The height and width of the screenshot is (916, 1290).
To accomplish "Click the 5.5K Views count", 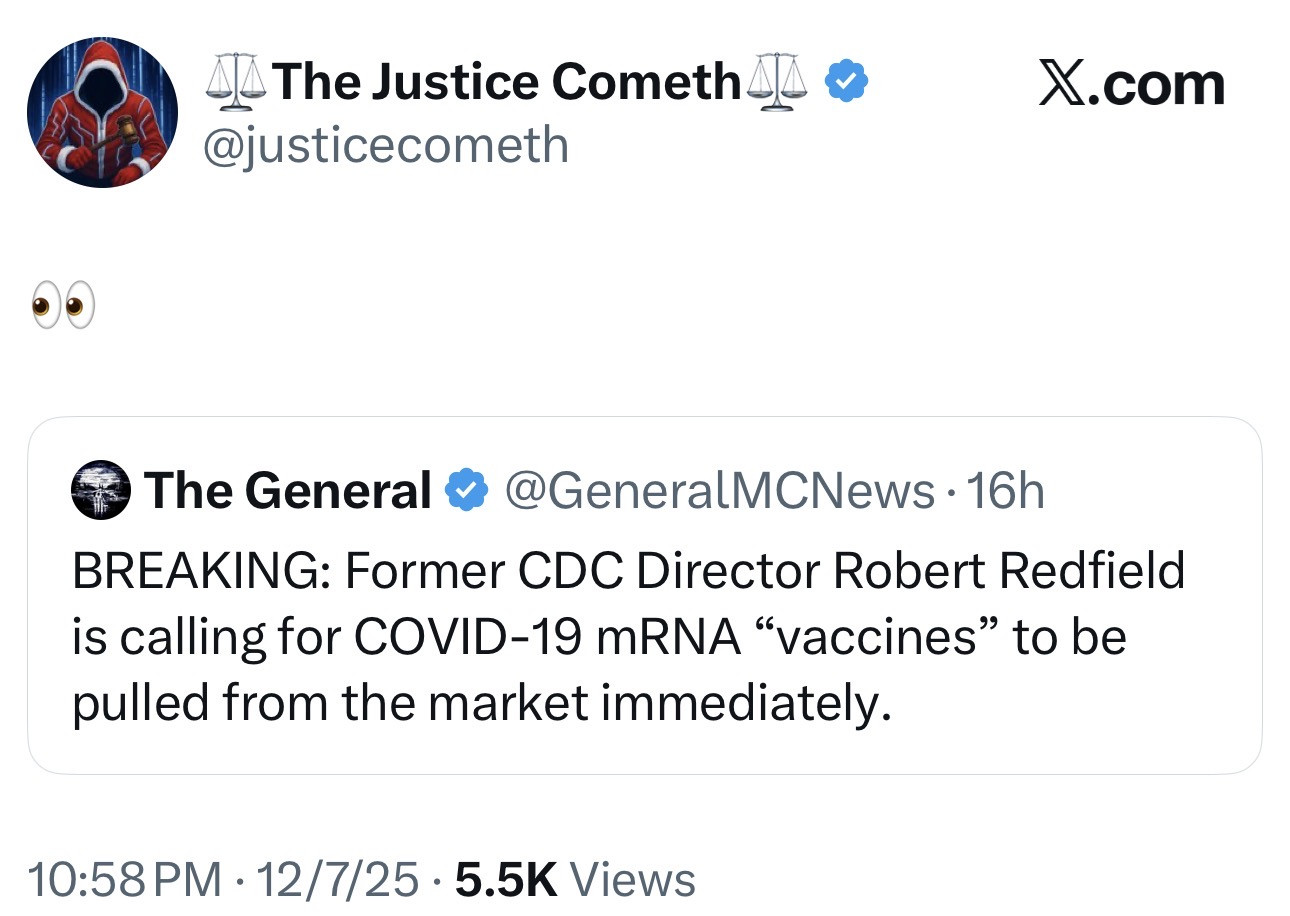I will (575, 880).
